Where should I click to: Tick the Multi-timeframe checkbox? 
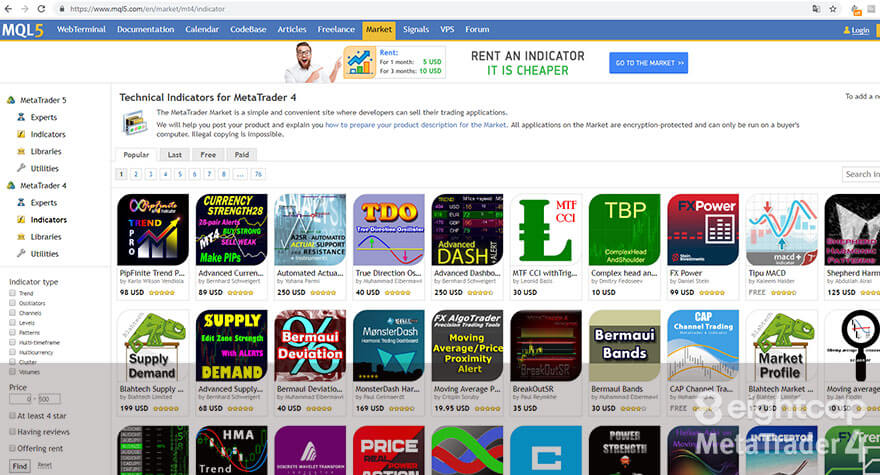pos(12,342)
